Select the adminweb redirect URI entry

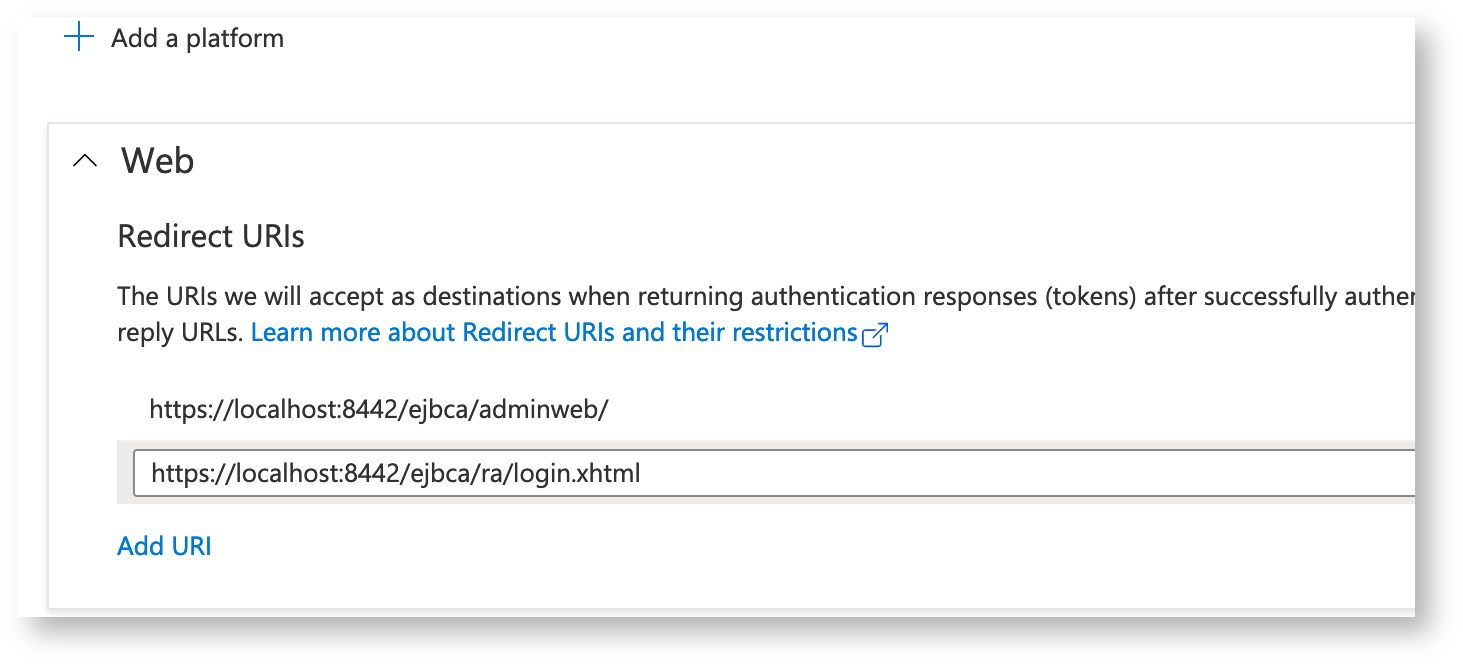[378, 409]
